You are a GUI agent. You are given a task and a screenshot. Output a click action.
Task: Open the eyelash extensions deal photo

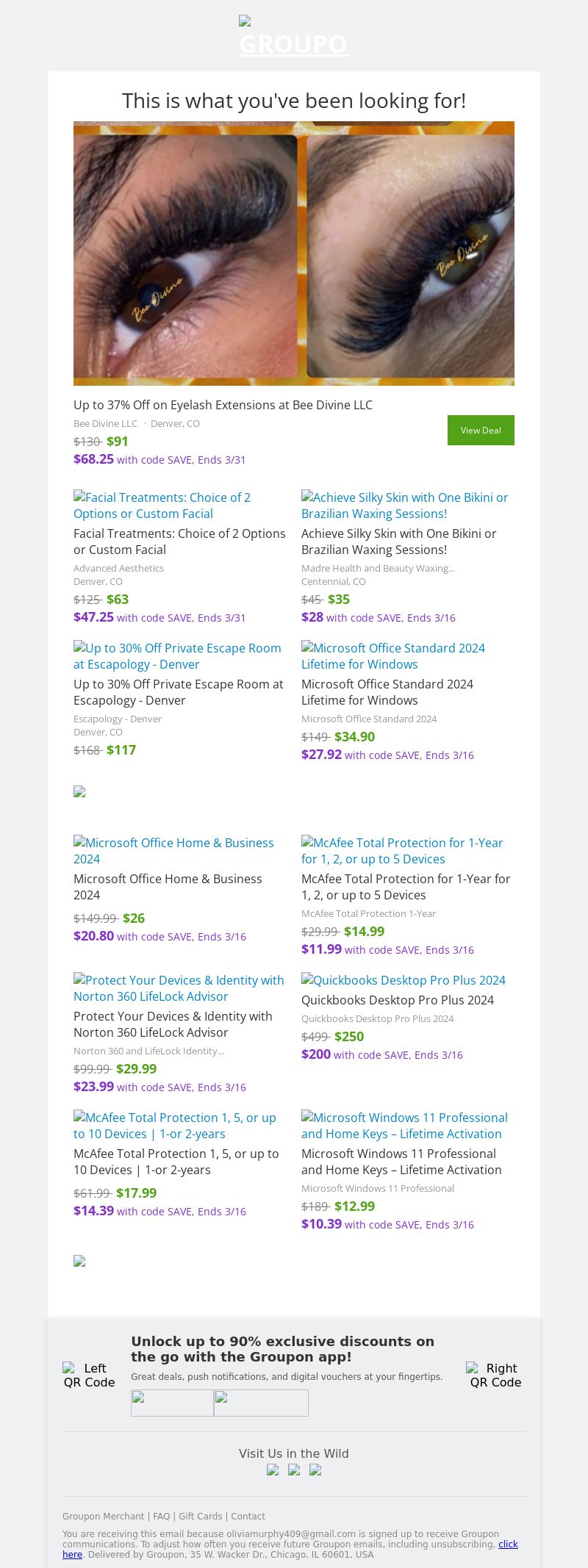tap(294, 253)
